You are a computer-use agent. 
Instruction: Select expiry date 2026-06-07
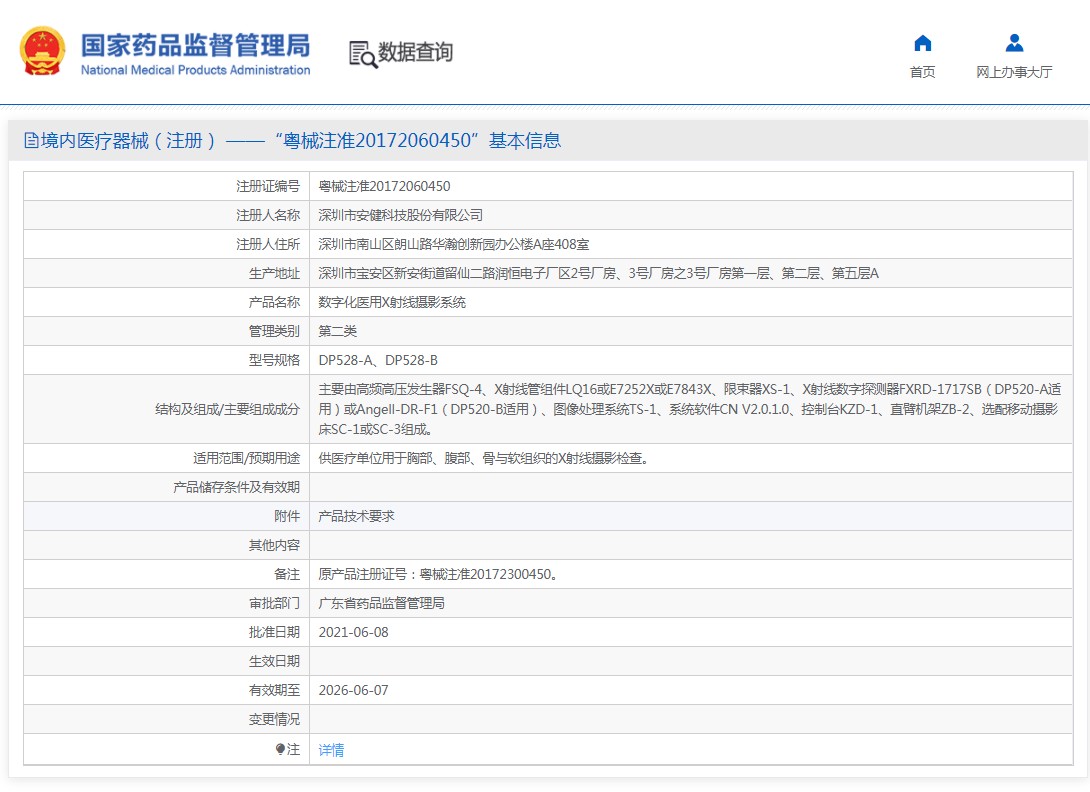tap(353, 690)
